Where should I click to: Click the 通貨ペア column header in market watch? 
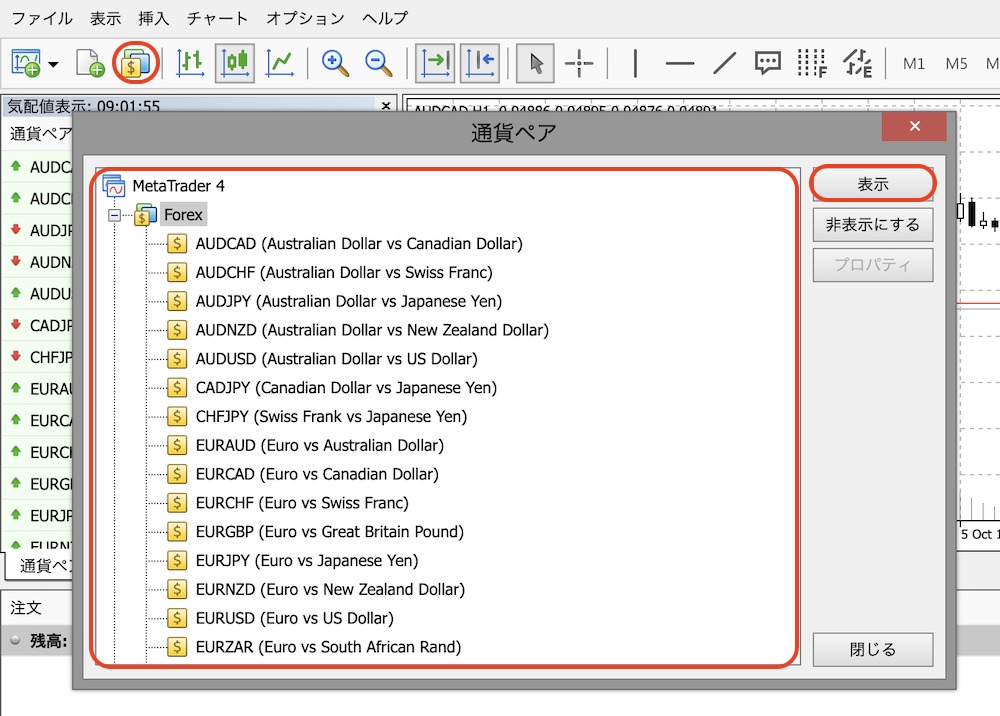coord(40,133)
